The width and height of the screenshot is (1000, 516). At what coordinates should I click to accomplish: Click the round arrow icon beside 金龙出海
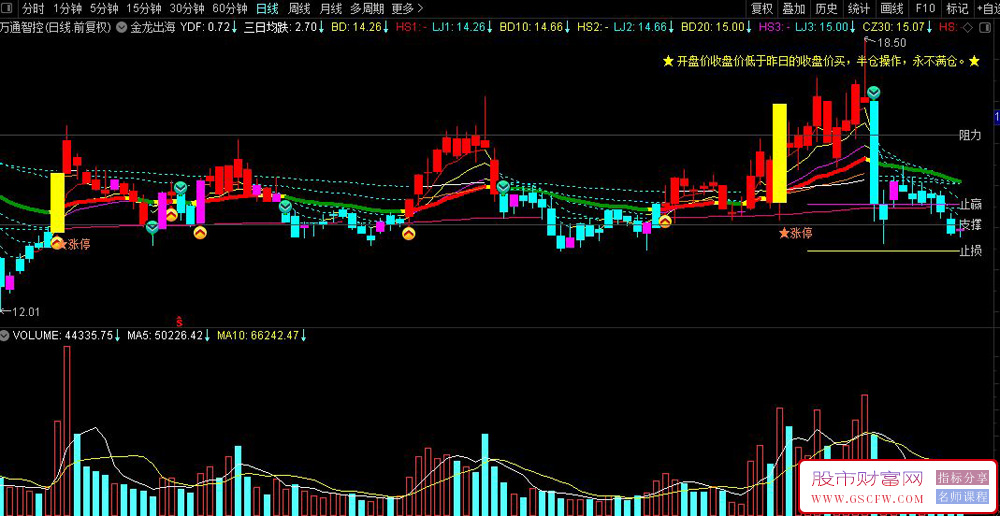pos(121,27)
